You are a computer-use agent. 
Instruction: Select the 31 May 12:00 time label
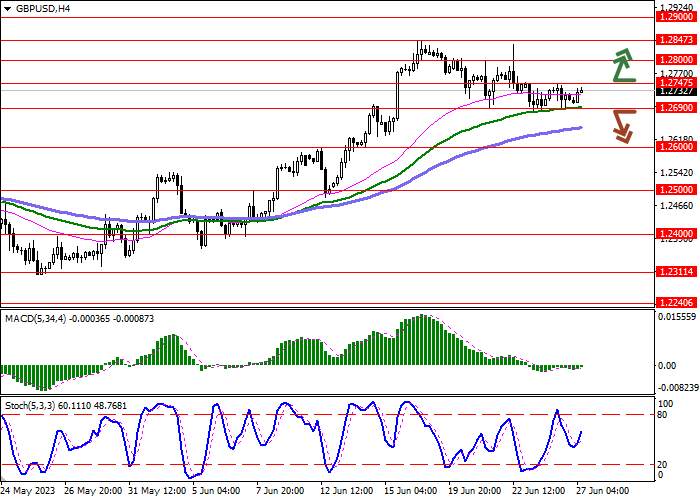(x=157, y=491)
